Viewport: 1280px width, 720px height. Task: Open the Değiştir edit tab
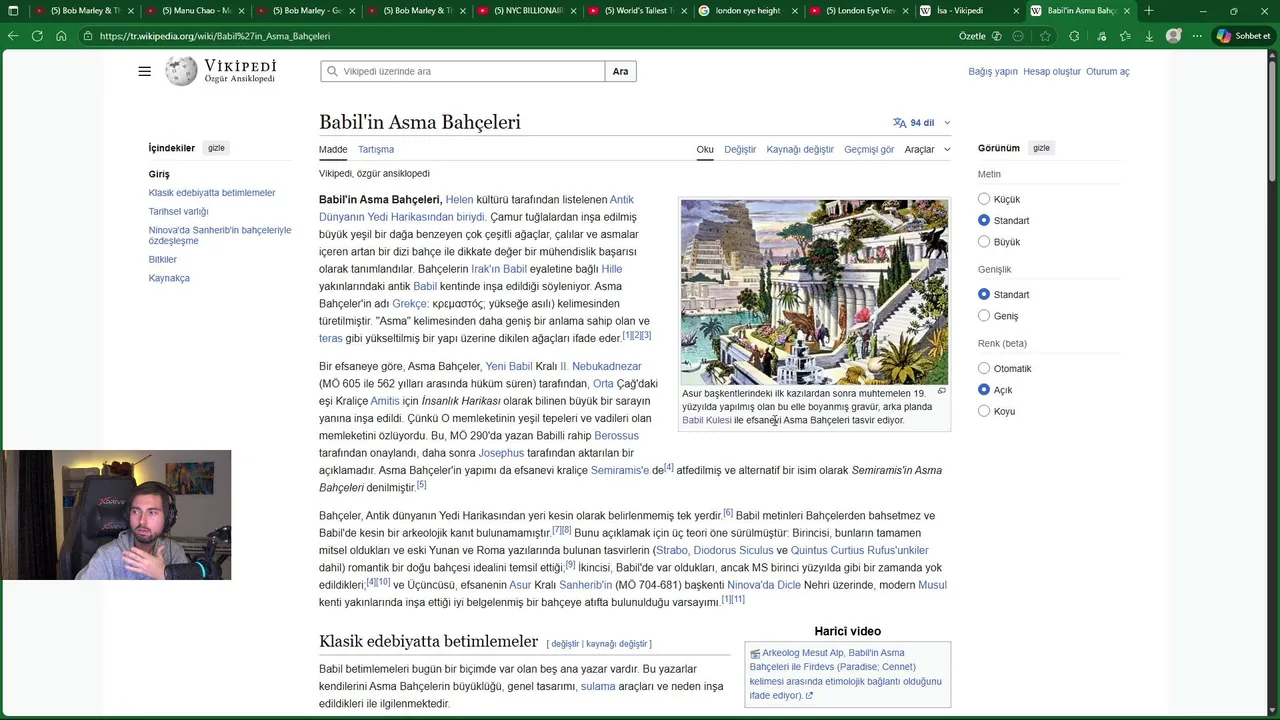click(740, 149)
